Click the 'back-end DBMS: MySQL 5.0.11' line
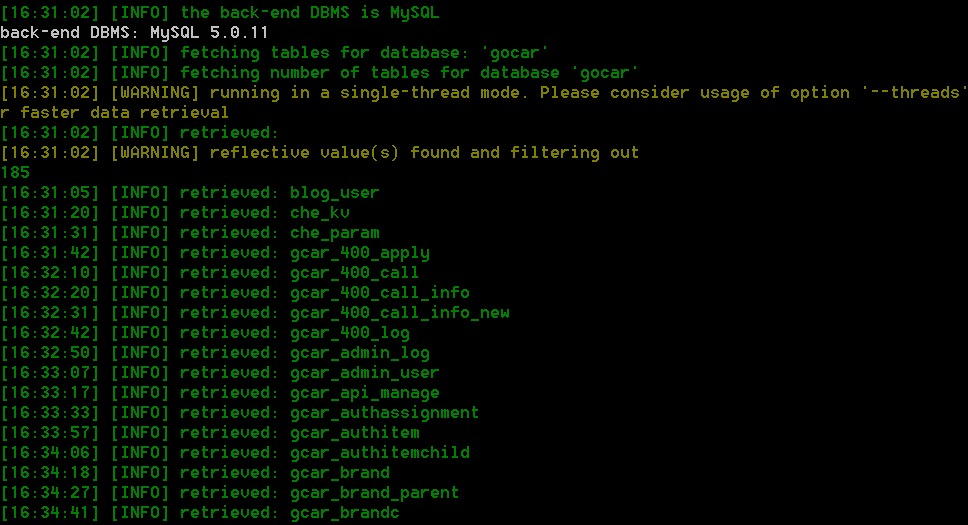 134,33
